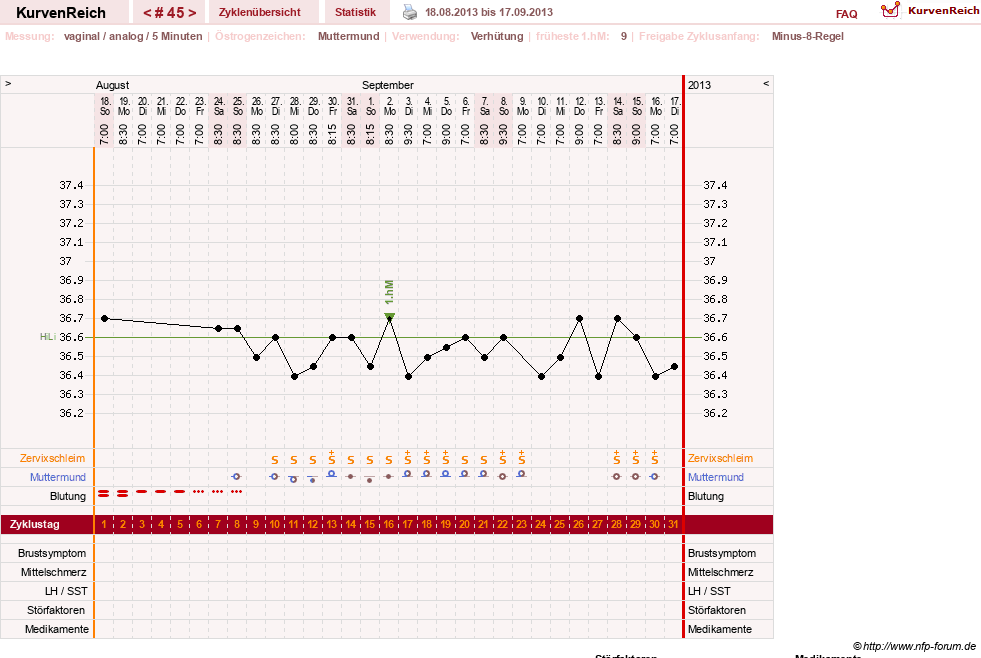Click the left Störfaktoren row label

click(56, 610)
